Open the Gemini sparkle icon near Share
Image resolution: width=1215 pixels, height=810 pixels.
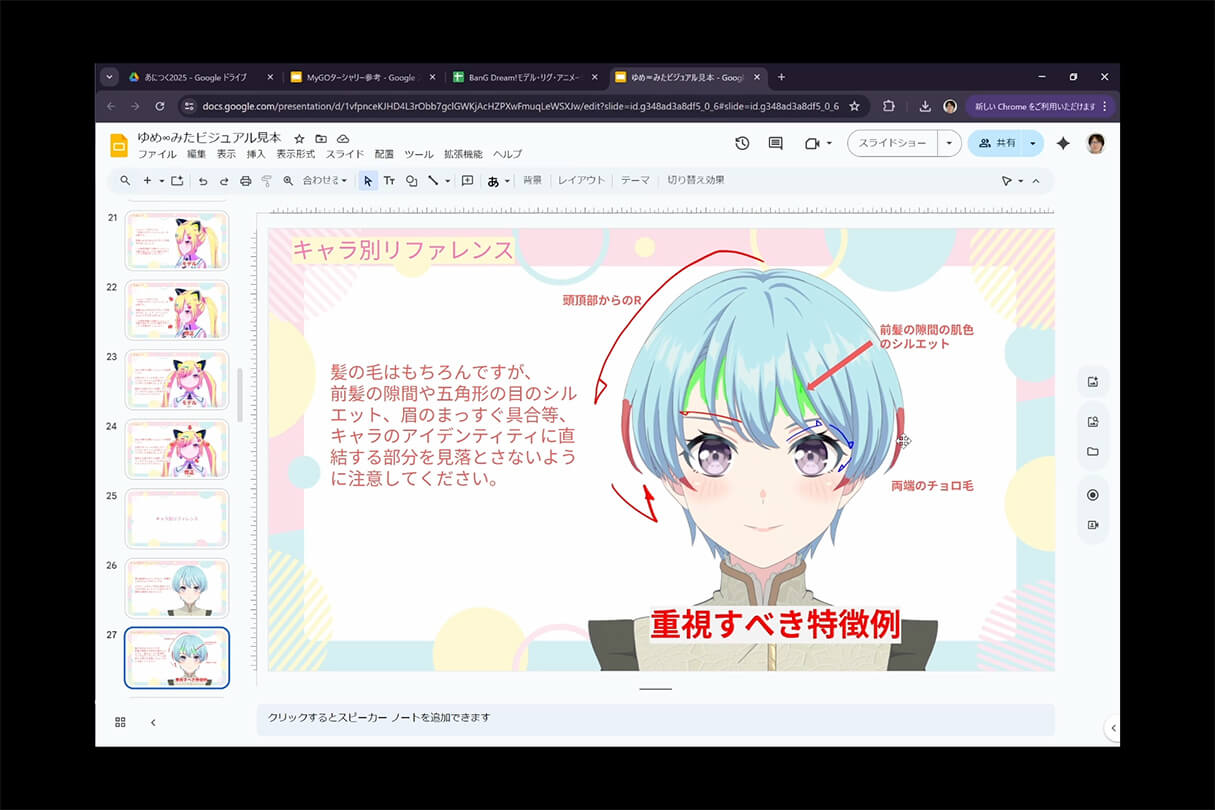(1063, 143)
